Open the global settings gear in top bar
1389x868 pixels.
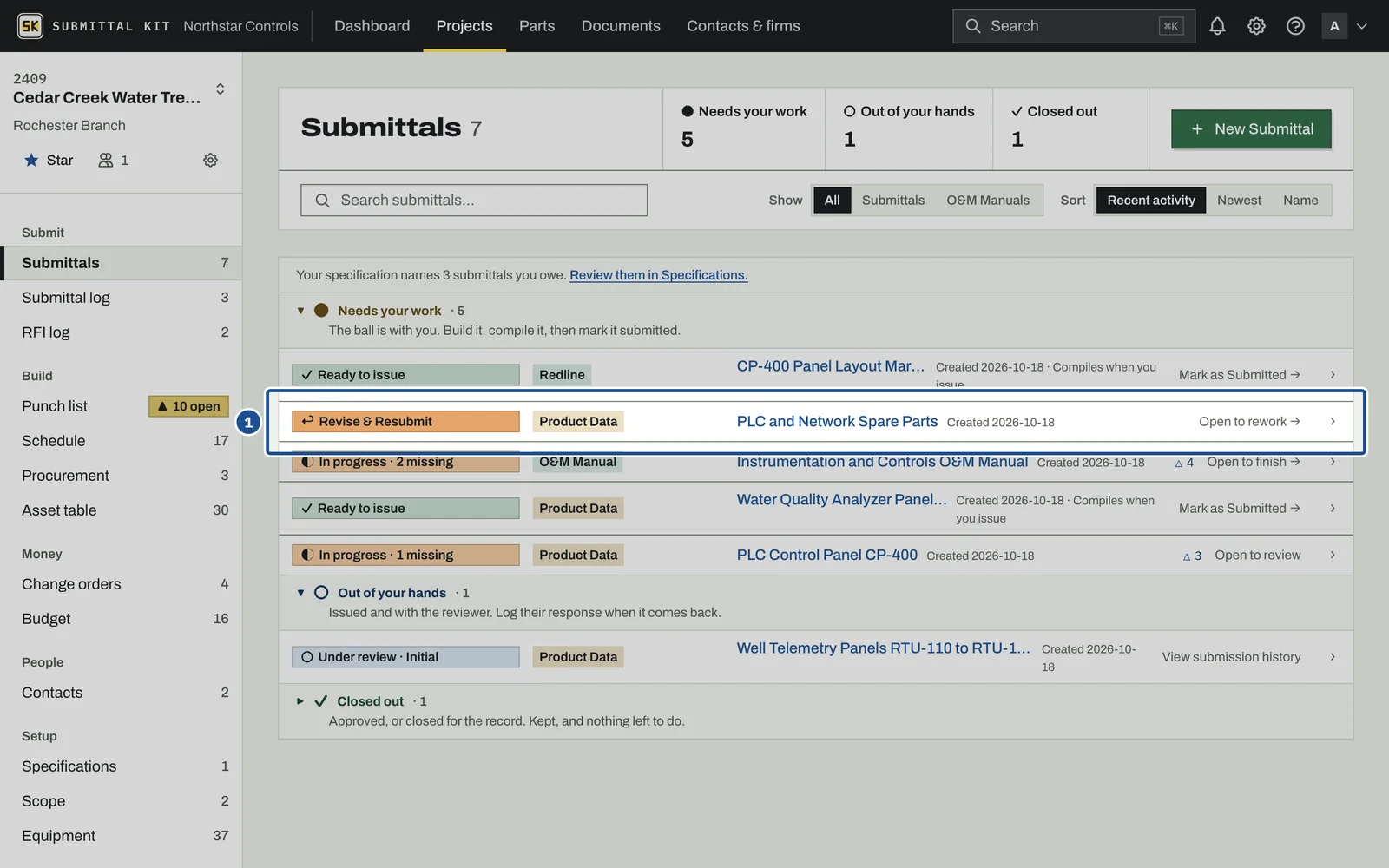point(1256,26)
